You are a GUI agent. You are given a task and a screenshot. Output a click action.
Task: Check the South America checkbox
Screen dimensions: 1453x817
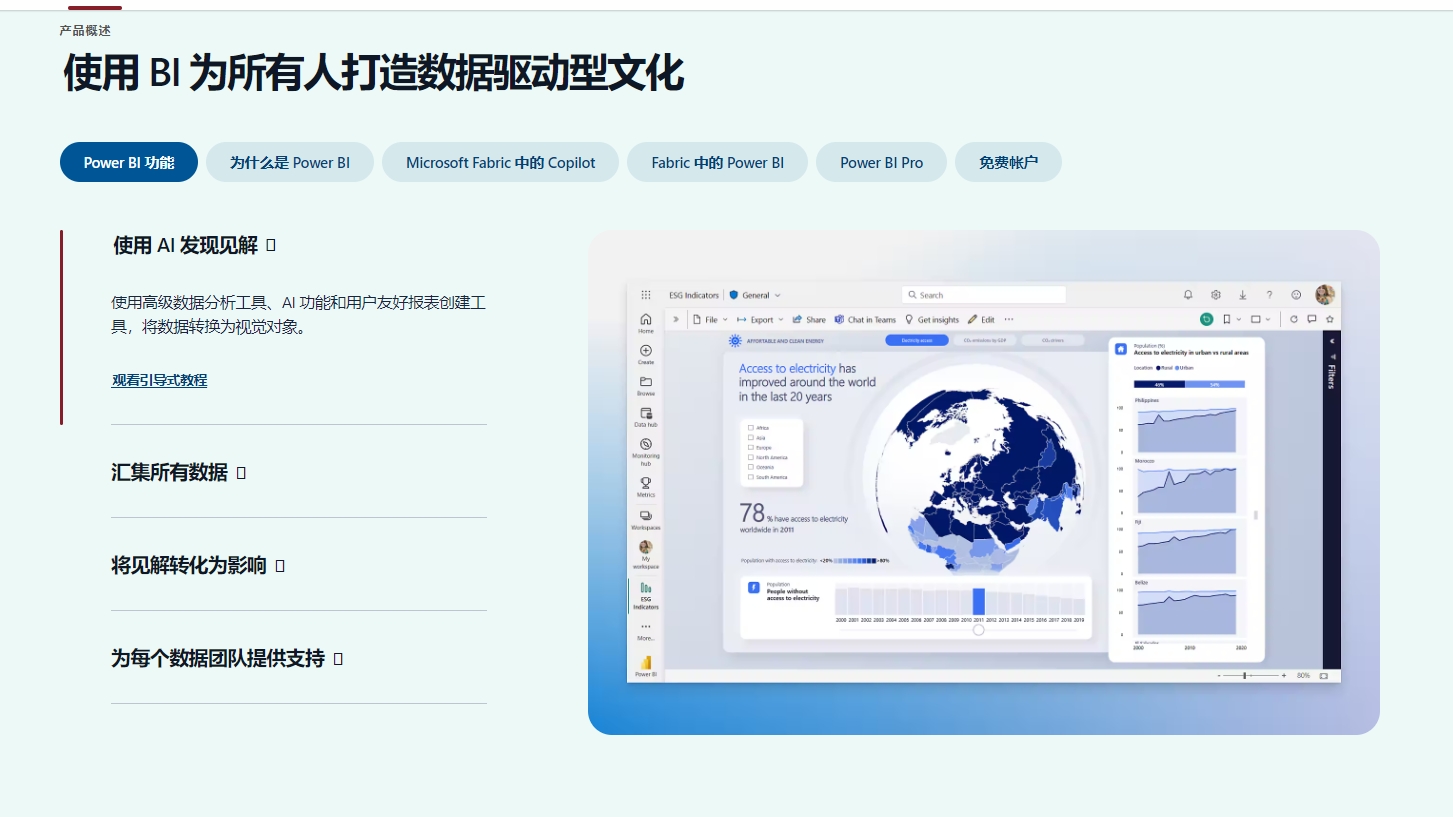tap(751, 477)
